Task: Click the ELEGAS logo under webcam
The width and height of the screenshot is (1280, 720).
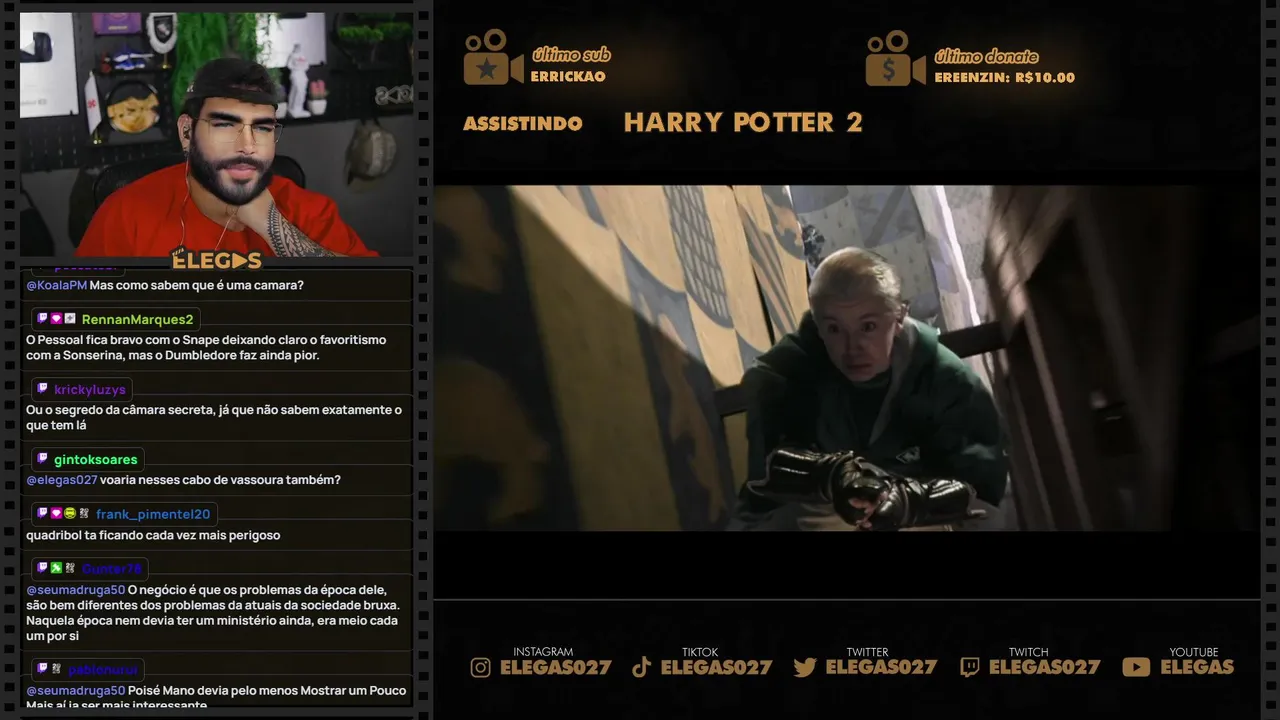Action: pos(217,261)
